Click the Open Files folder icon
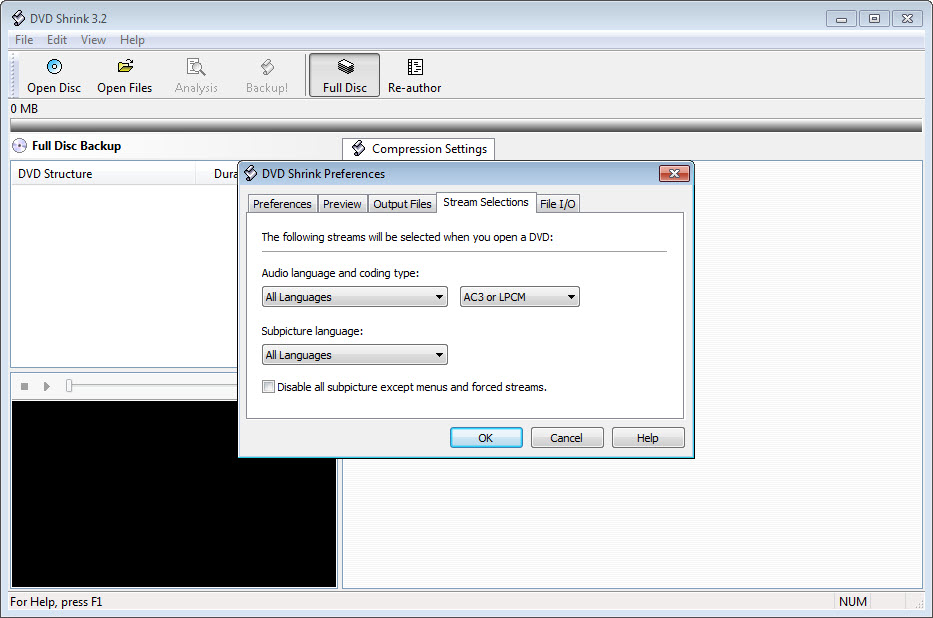Viewport: 933px width, 618px height. click(x=125, y=66)
